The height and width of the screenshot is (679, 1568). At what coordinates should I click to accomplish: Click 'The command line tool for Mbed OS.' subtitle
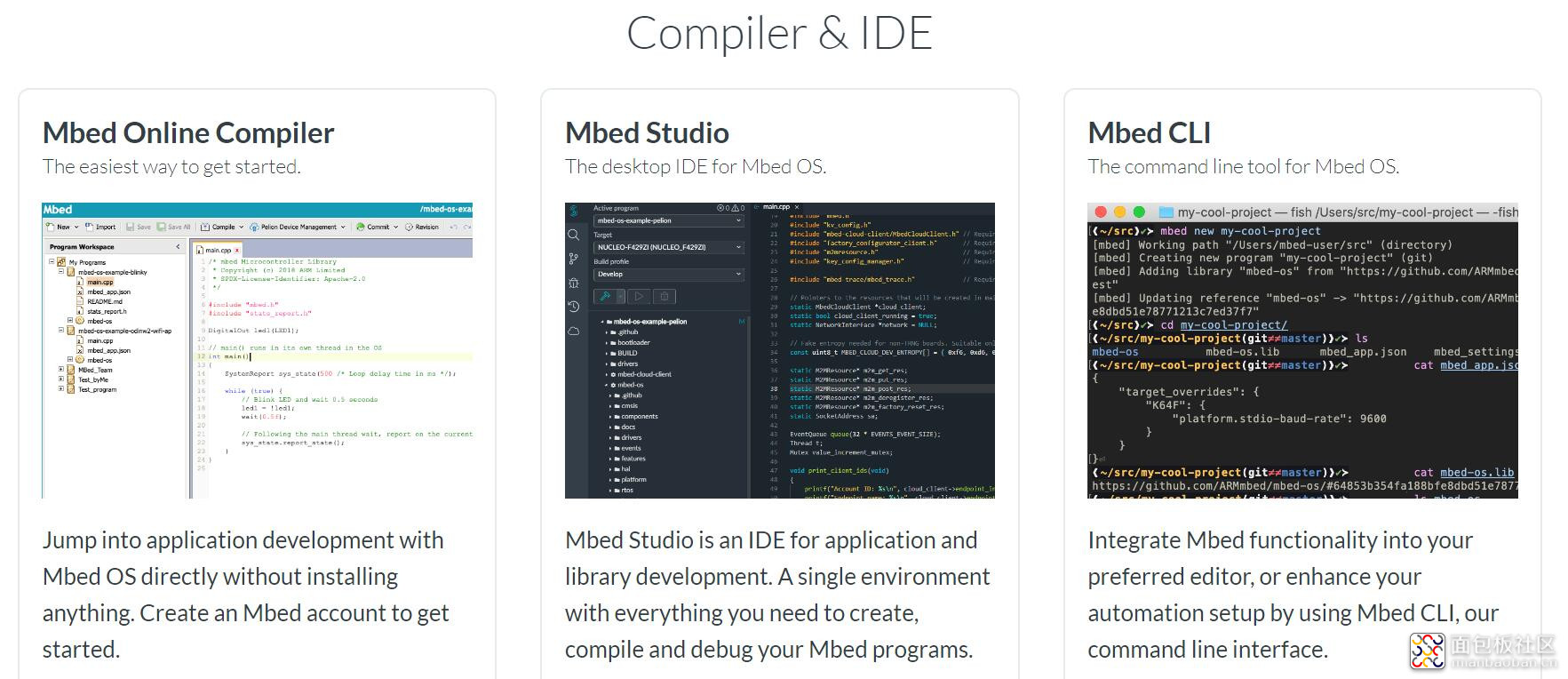[x=1244, y=167]
